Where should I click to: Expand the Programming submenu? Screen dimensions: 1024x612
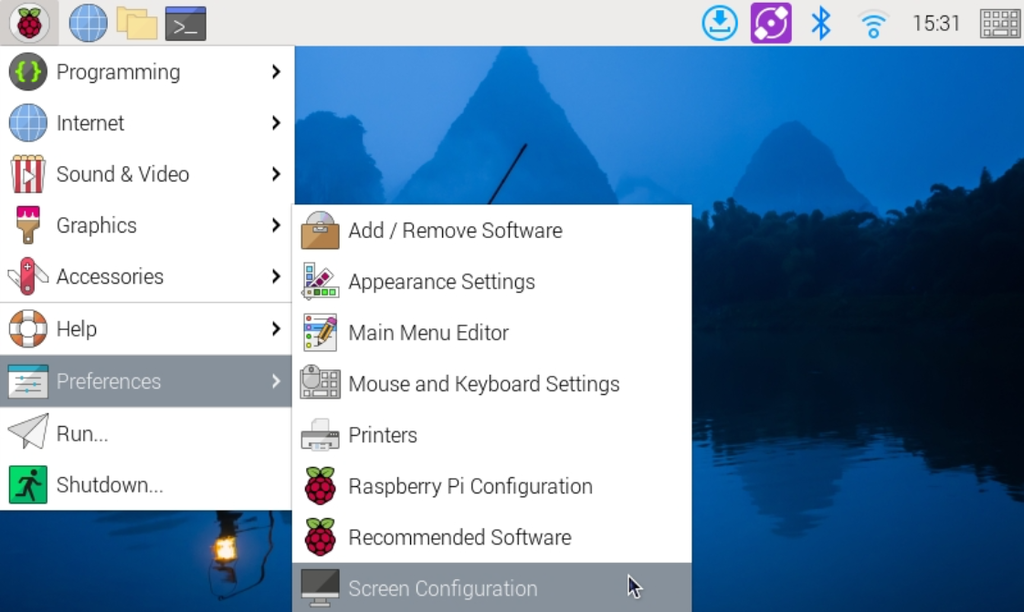pyautogui.click(x=120, y=72)
